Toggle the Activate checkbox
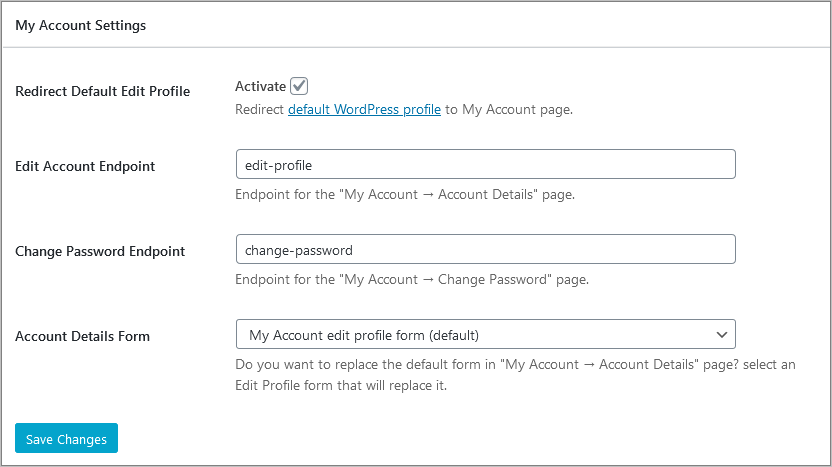Screen dimensions: 832x467 click(299, 86)
